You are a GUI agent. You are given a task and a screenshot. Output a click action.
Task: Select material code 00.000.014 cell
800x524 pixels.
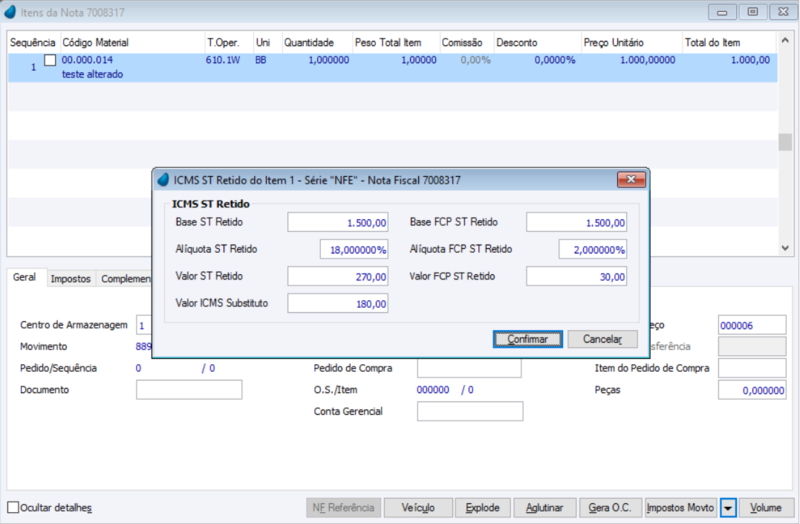coord(87,60)
